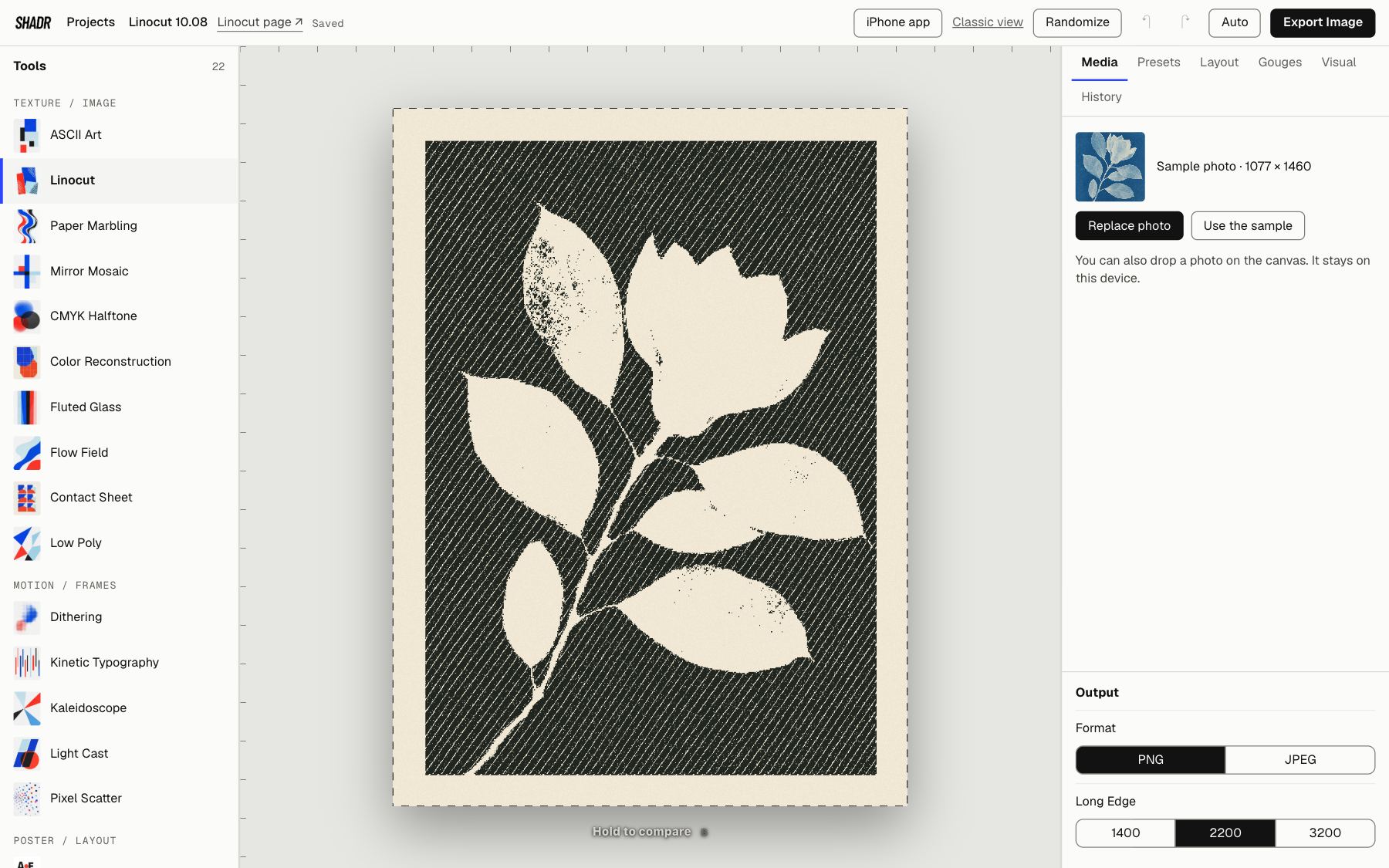Click the linocut canvas preview image

650,458
